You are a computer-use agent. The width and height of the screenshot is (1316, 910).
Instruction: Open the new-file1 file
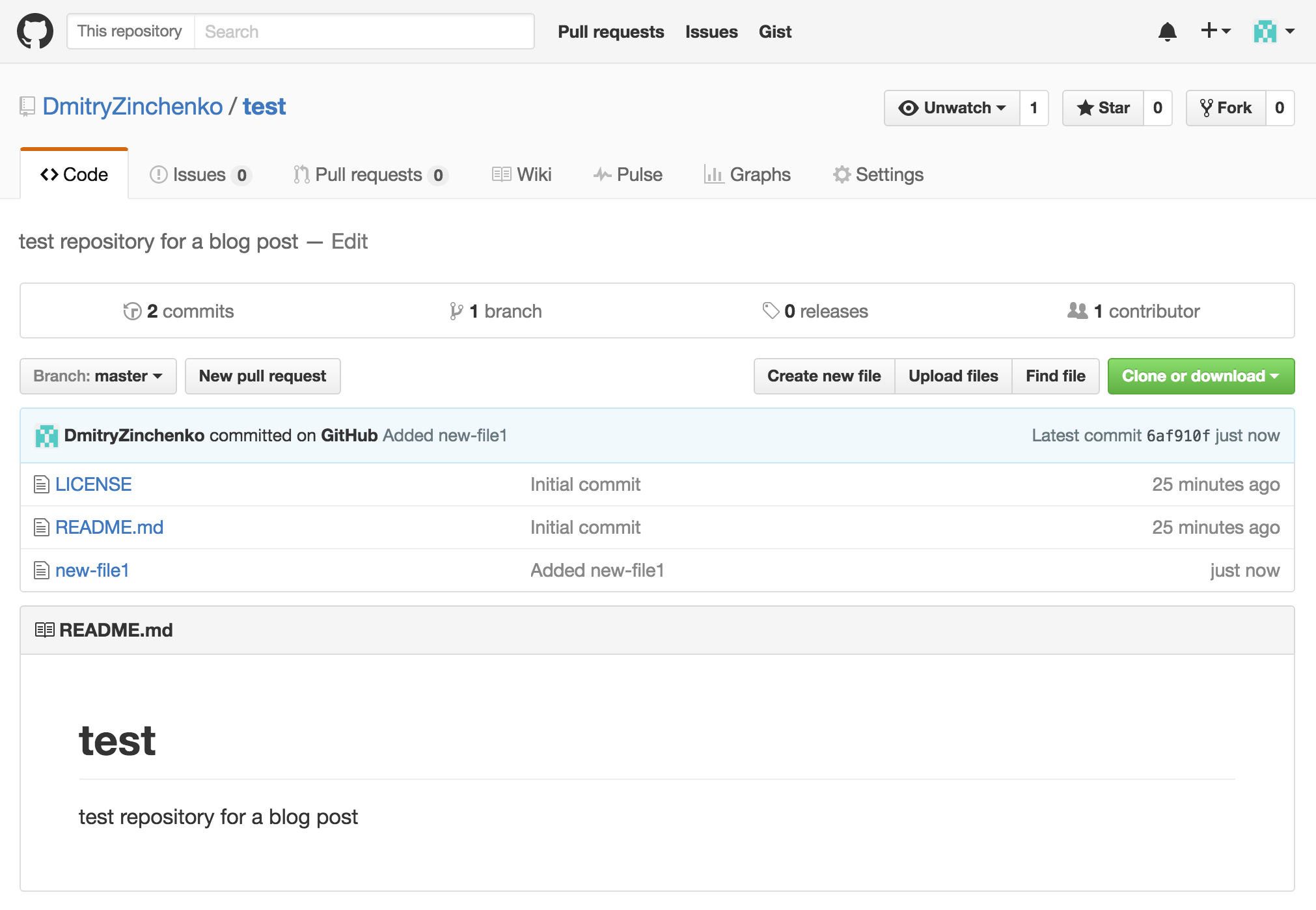tap(92, 570)
